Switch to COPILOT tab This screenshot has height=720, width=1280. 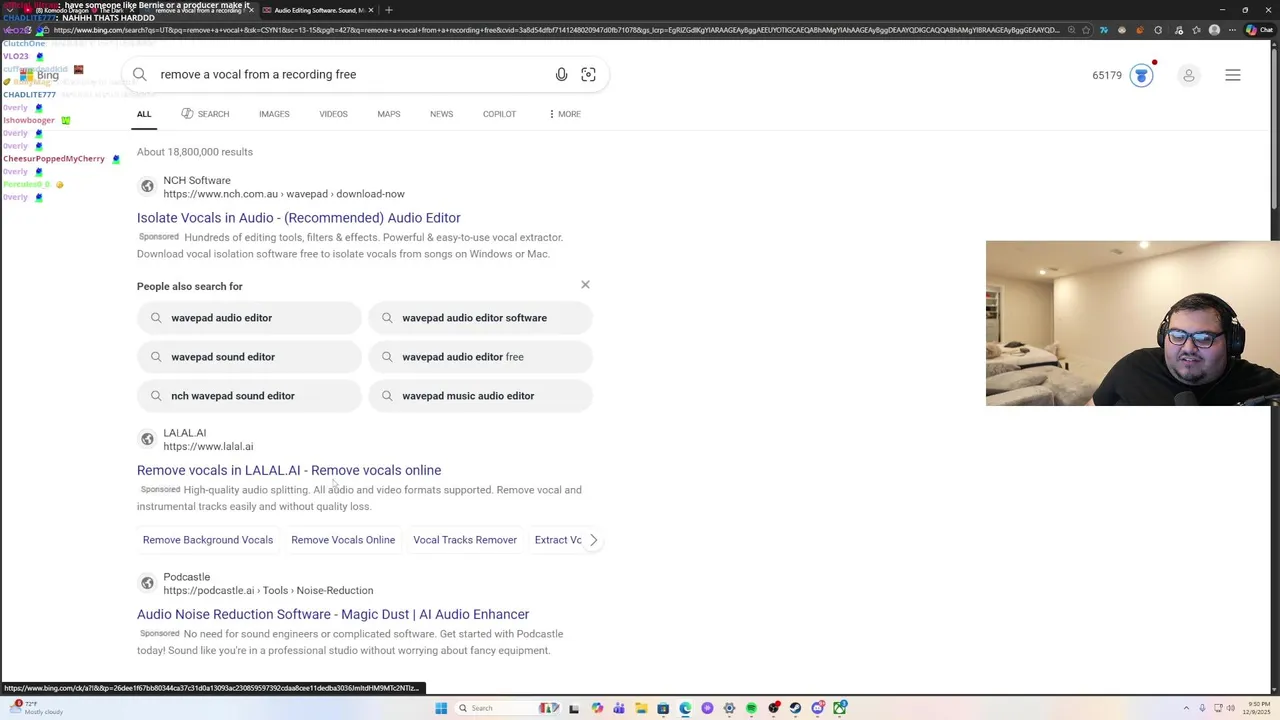point(499,114)
